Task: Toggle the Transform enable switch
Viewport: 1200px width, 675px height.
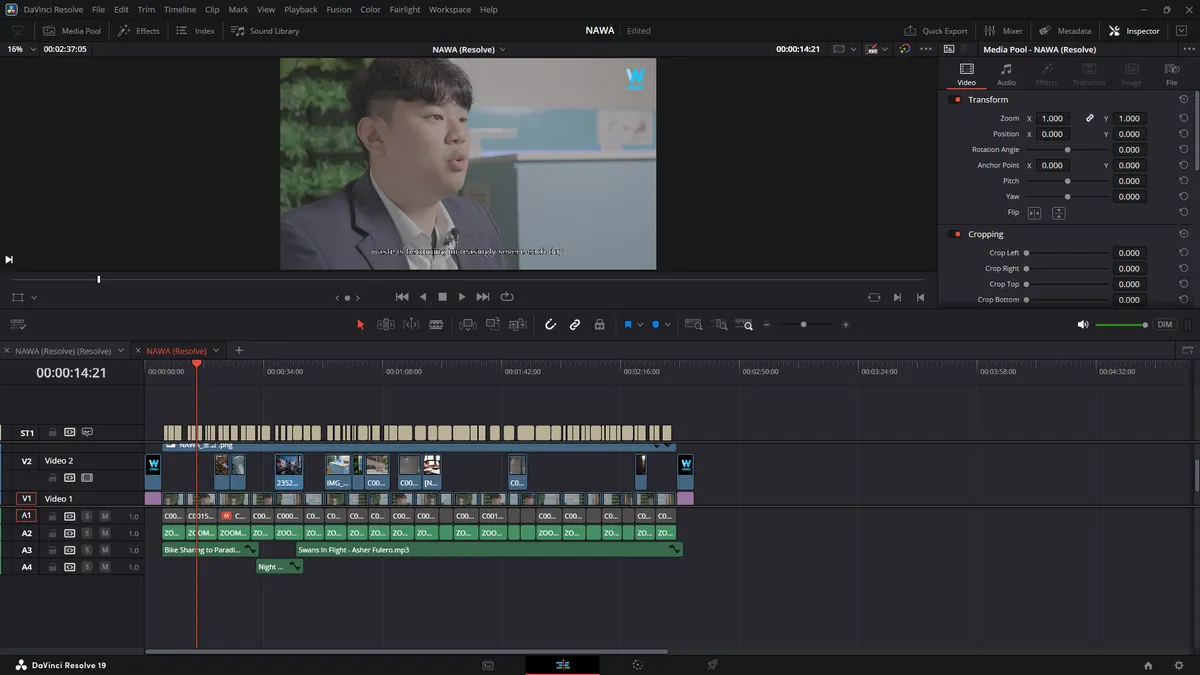Action: pos(957,100)
